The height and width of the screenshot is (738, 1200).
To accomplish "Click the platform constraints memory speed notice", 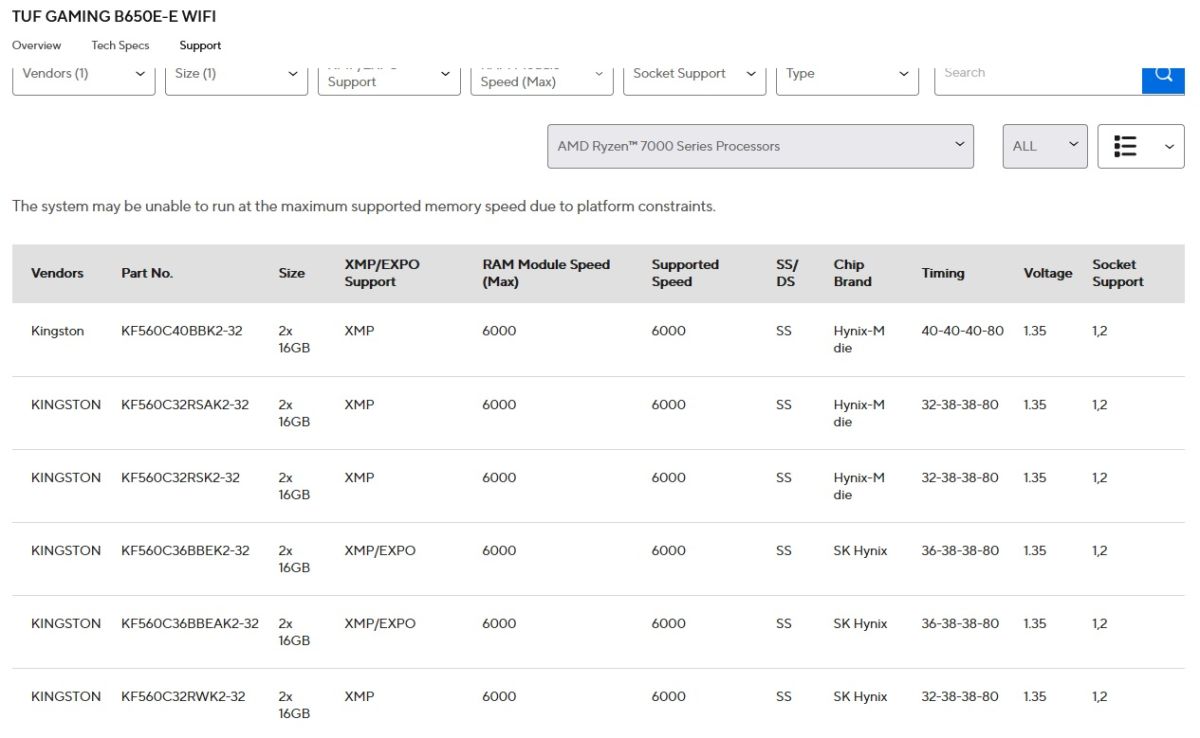I will tap(364, 207).
